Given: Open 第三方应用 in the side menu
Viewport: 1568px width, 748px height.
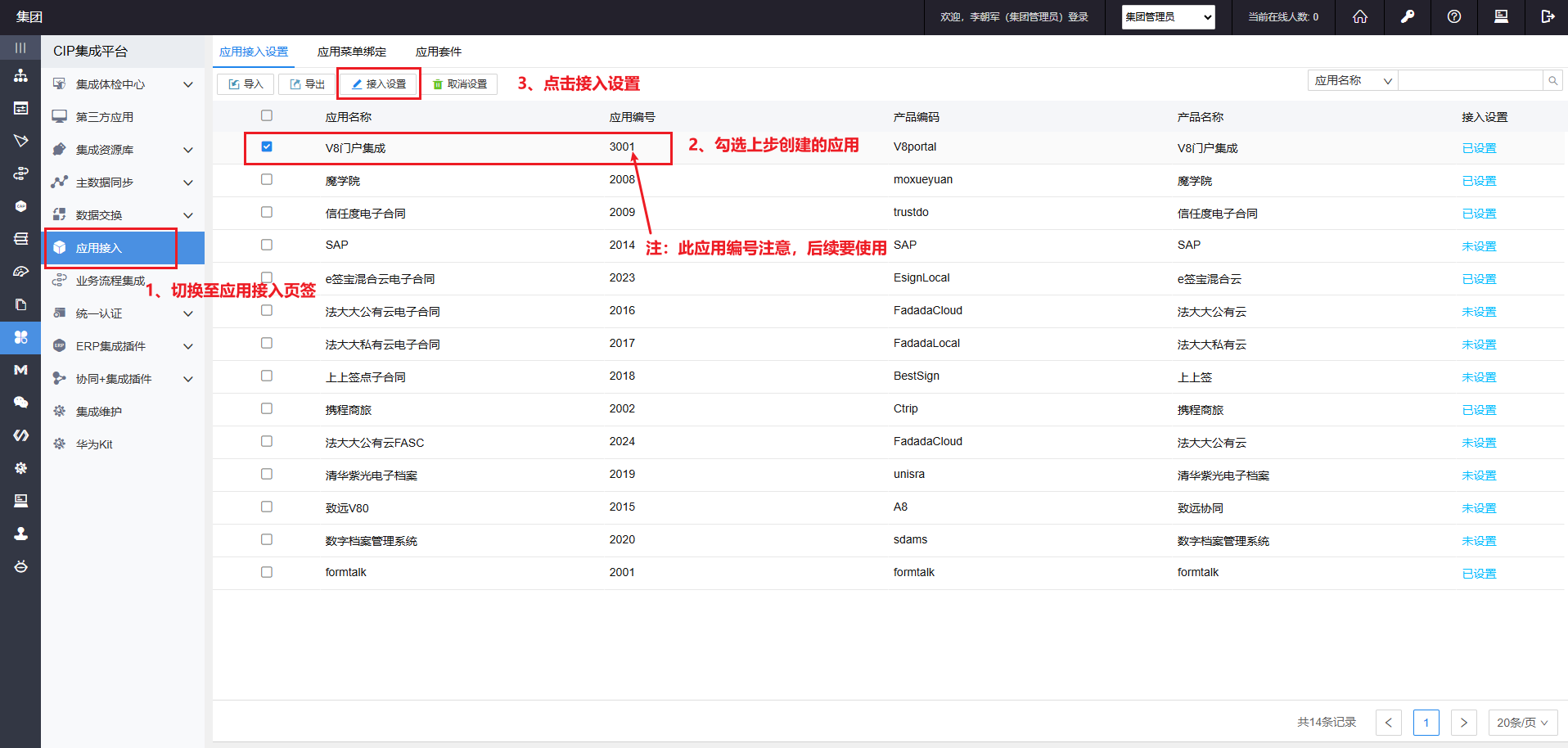Looking at the screenshot, I should 123,117.
